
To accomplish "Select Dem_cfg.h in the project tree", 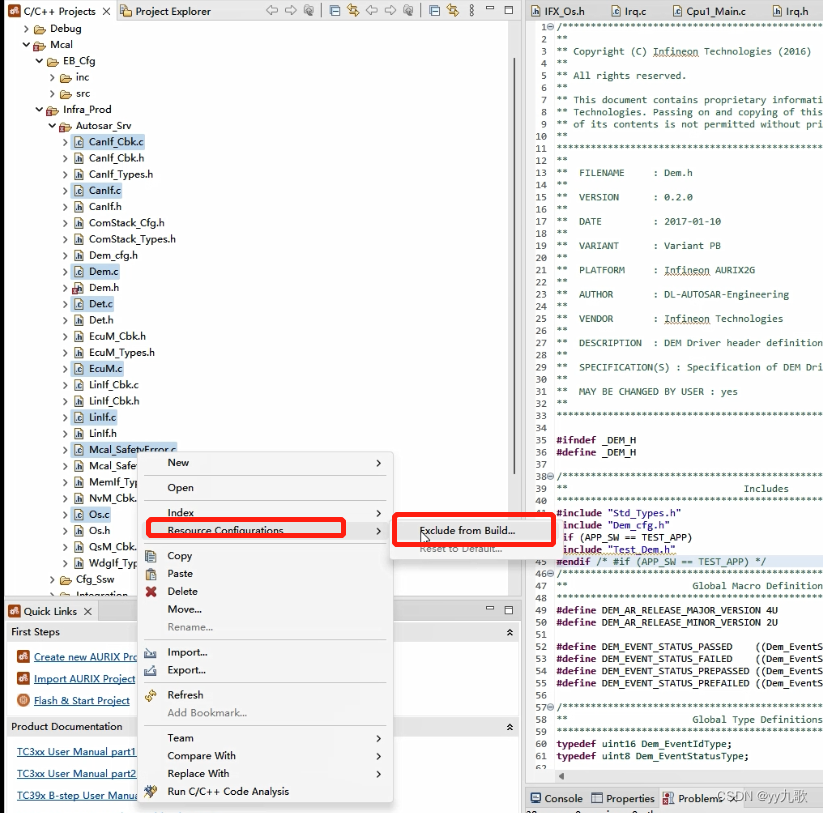I will [113, 255].
